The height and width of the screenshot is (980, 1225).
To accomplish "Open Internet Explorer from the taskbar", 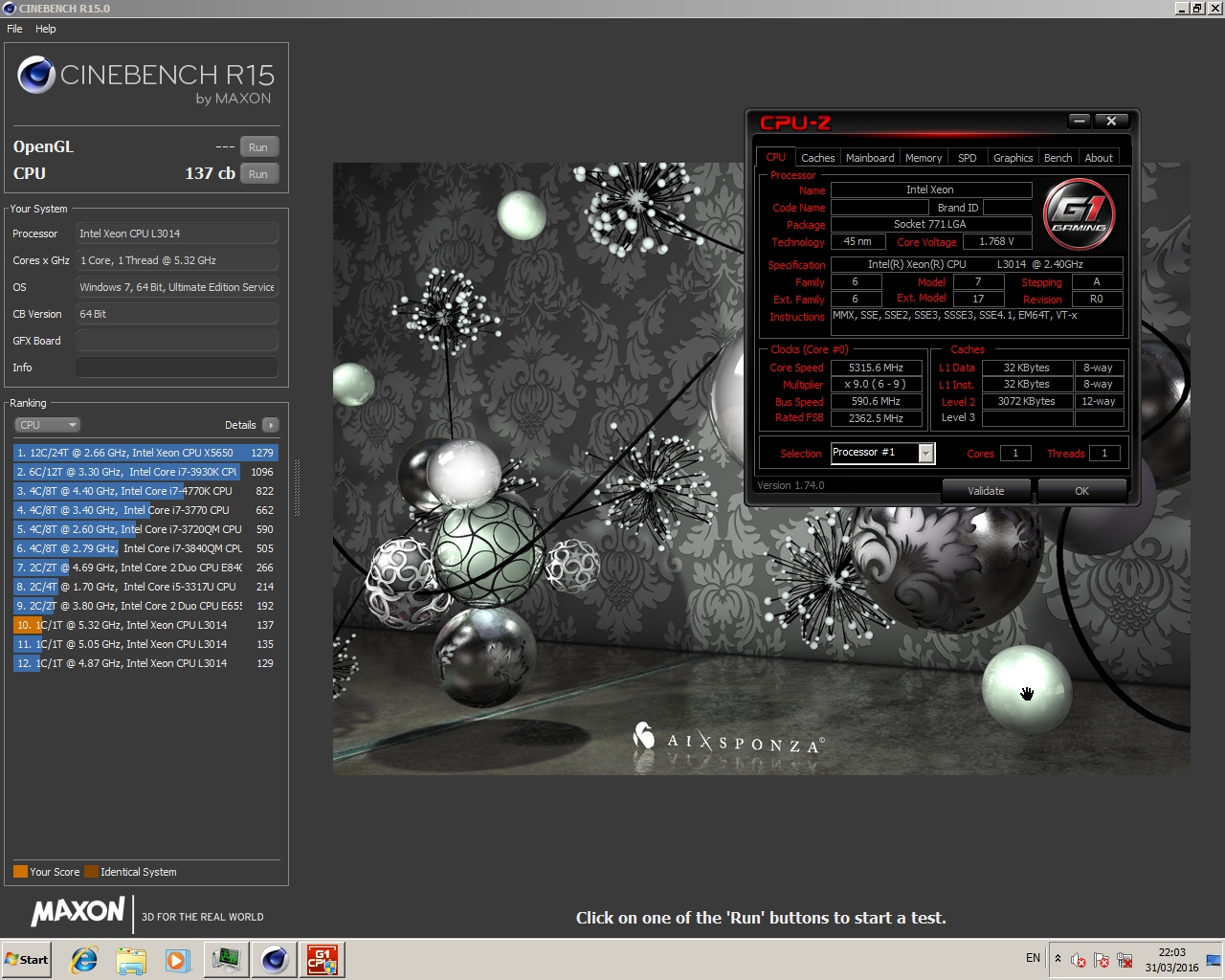I will click(84, 960).
